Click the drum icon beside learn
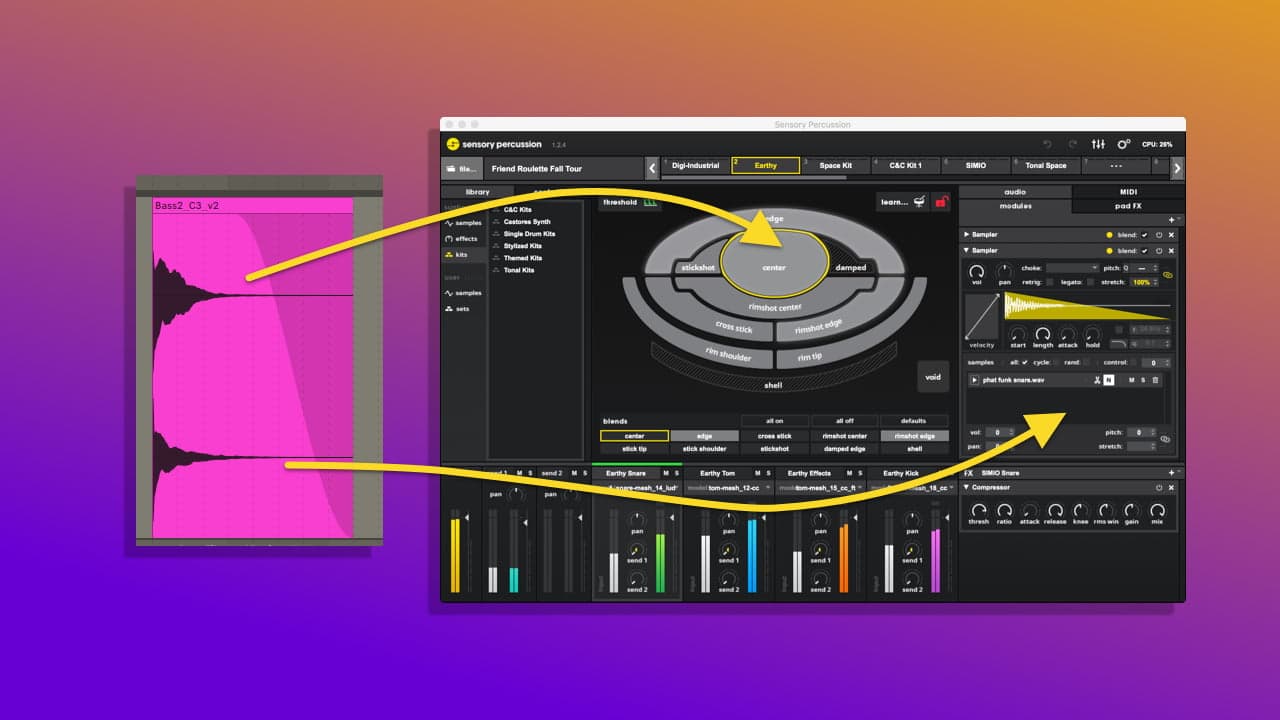Screen dimensions: 1280x720 pos(918,202)
